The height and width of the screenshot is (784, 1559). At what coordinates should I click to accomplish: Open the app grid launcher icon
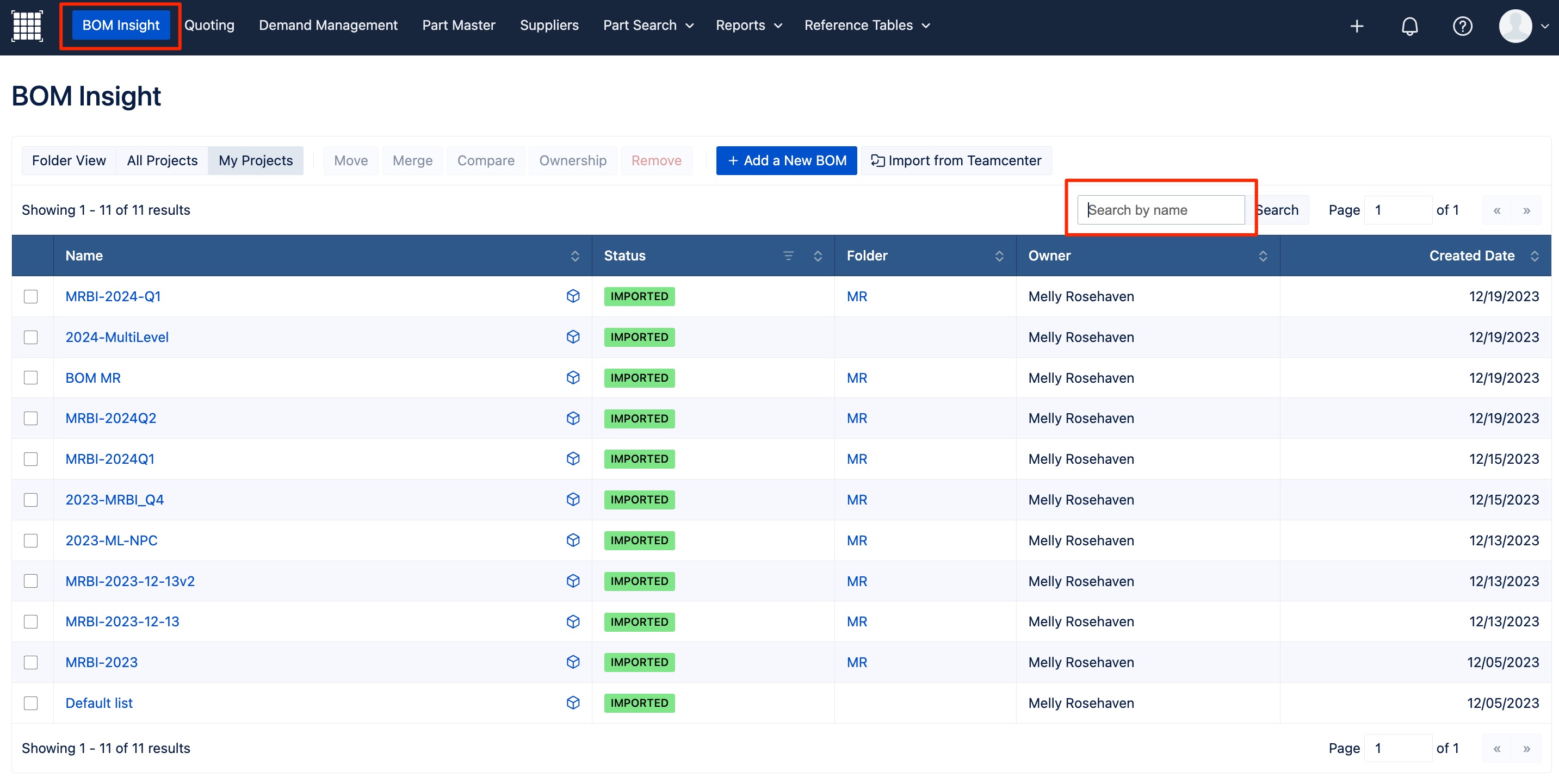point(27,26)
